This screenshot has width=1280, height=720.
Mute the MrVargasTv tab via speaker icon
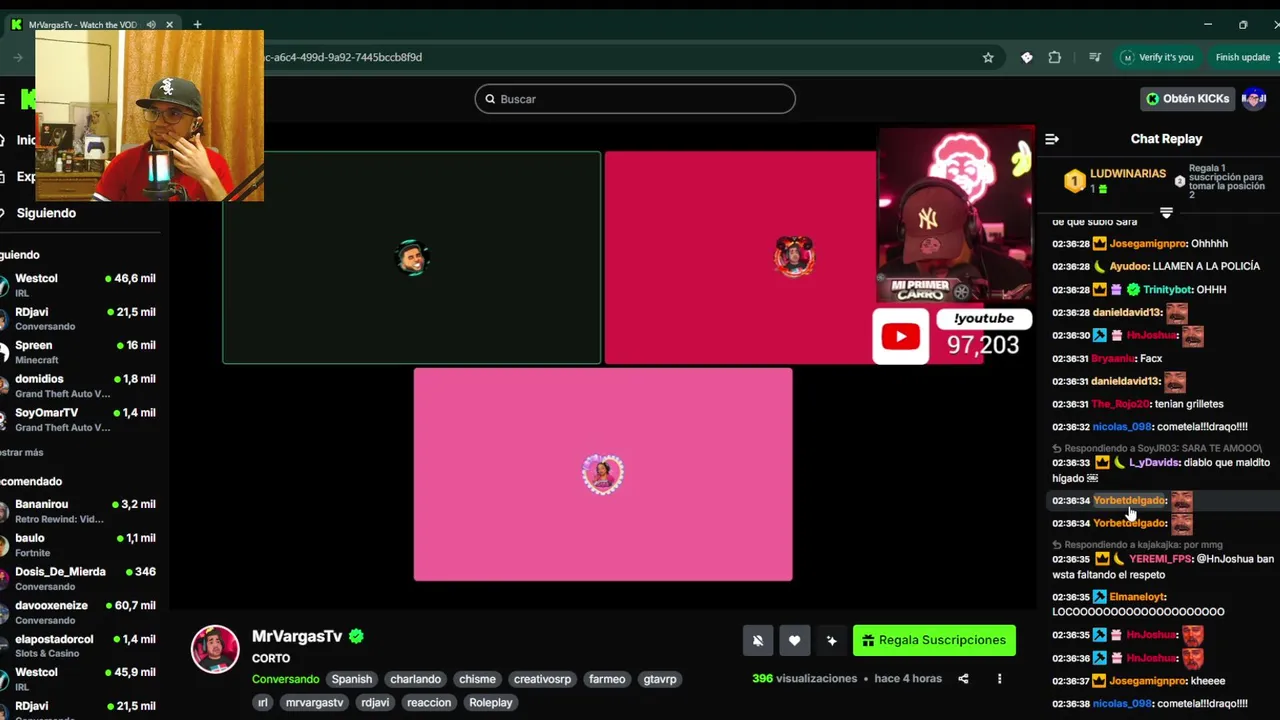151,24
